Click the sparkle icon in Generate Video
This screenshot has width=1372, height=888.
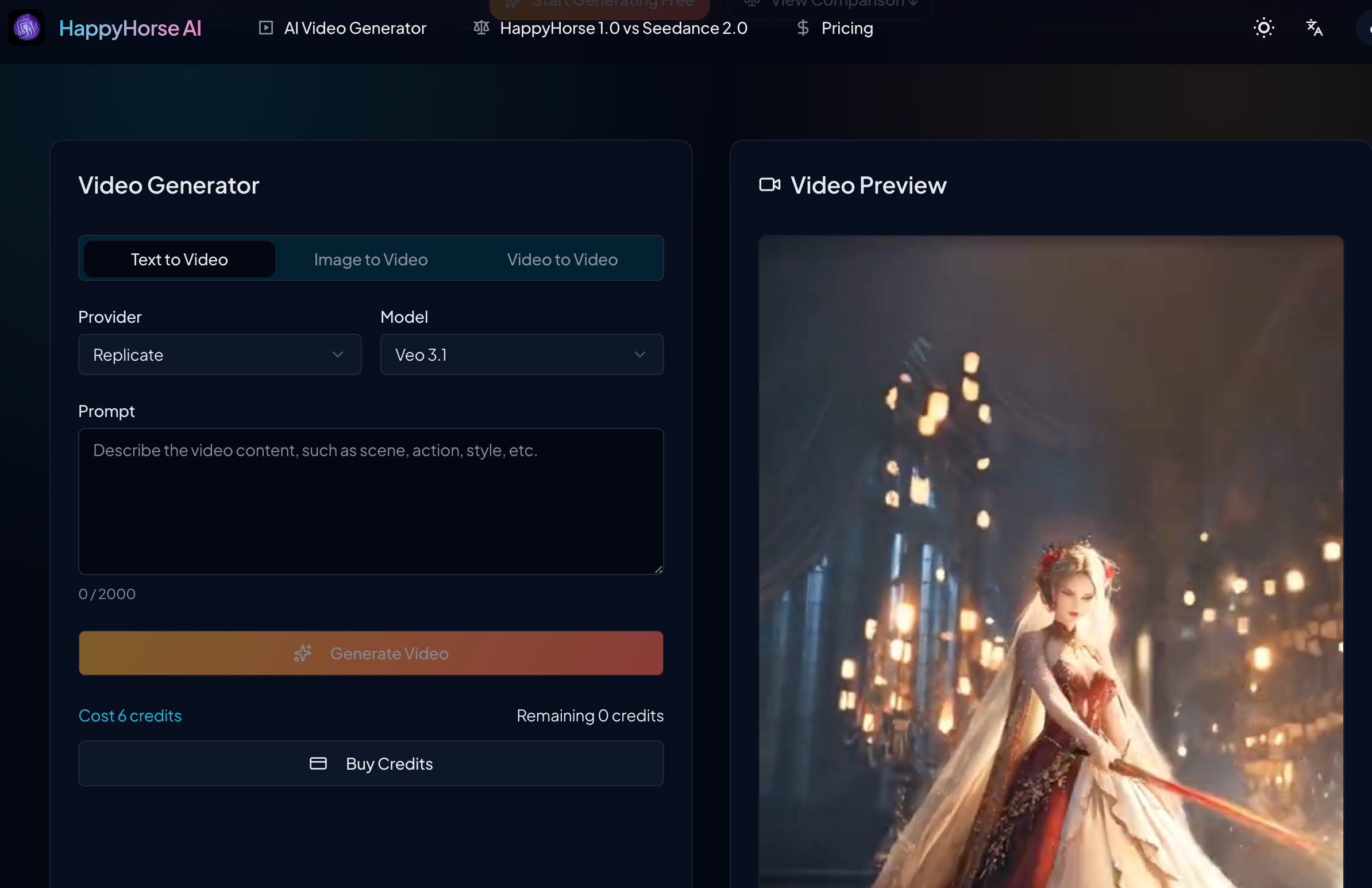tap(303, 654)
